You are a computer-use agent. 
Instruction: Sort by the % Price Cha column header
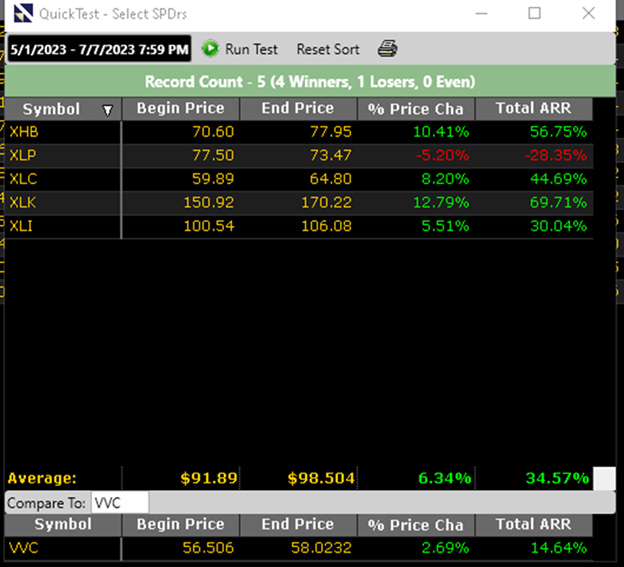pyautogui.click(x=415, y=109)
